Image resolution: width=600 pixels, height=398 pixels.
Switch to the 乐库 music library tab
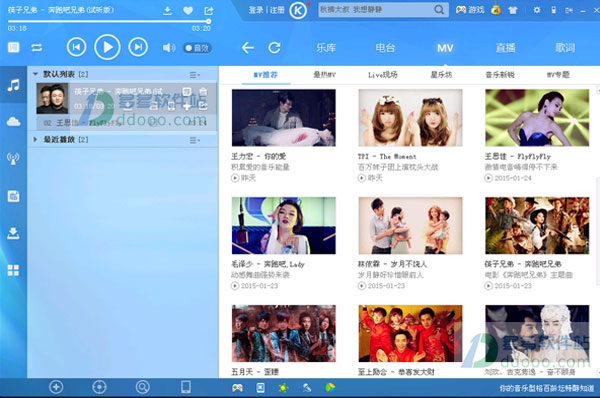[x=326, y=48]
